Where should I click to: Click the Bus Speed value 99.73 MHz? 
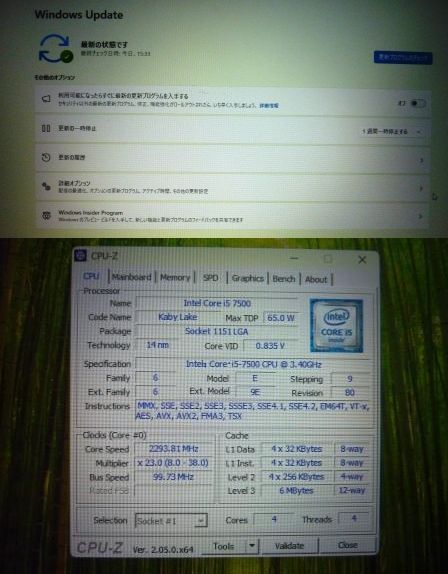point(173,477)
